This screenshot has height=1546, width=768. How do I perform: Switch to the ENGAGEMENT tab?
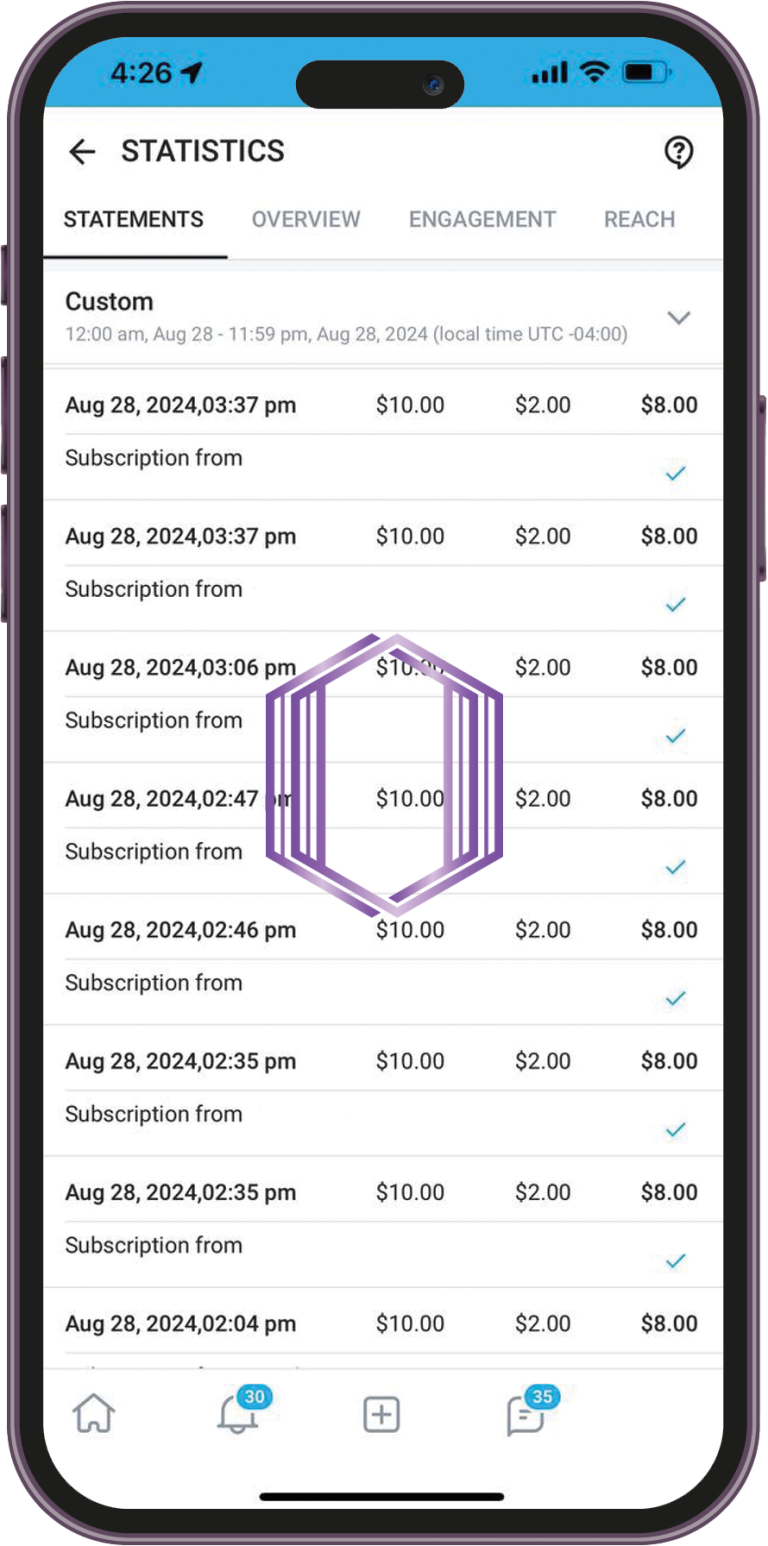[482, 220]
